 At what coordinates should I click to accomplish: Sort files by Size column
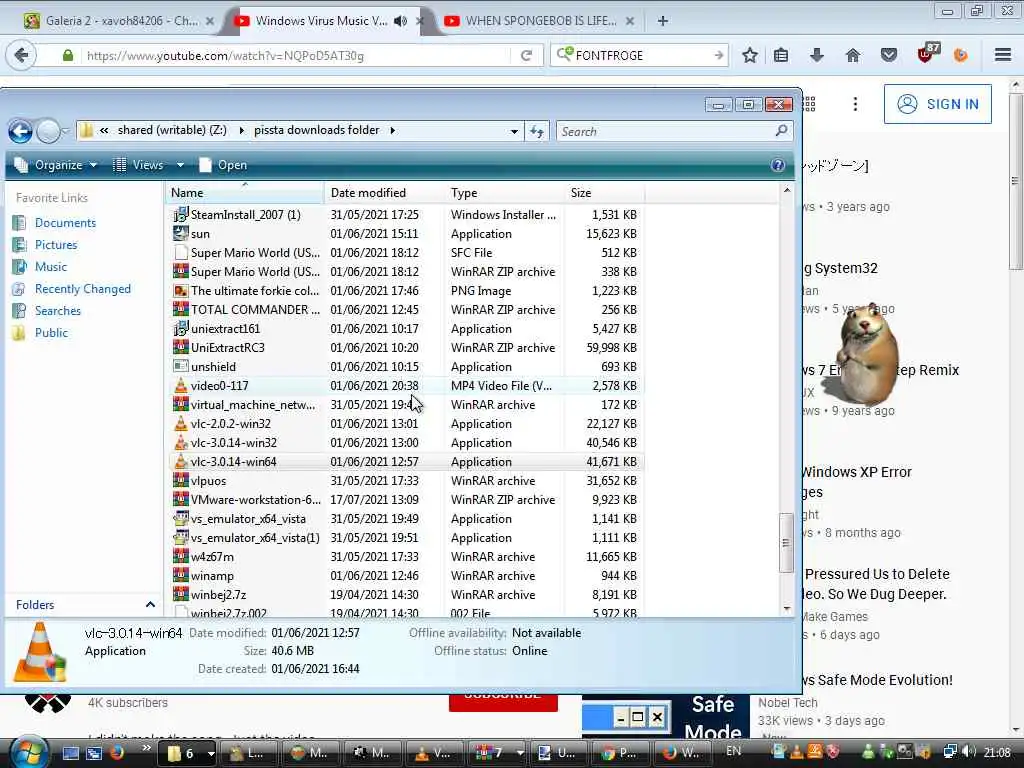605,193
